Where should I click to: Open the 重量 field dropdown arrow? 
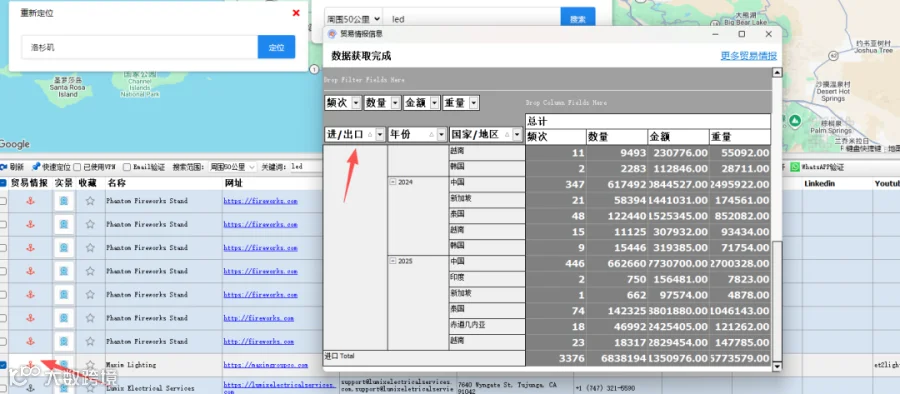(x=474, y=103)
